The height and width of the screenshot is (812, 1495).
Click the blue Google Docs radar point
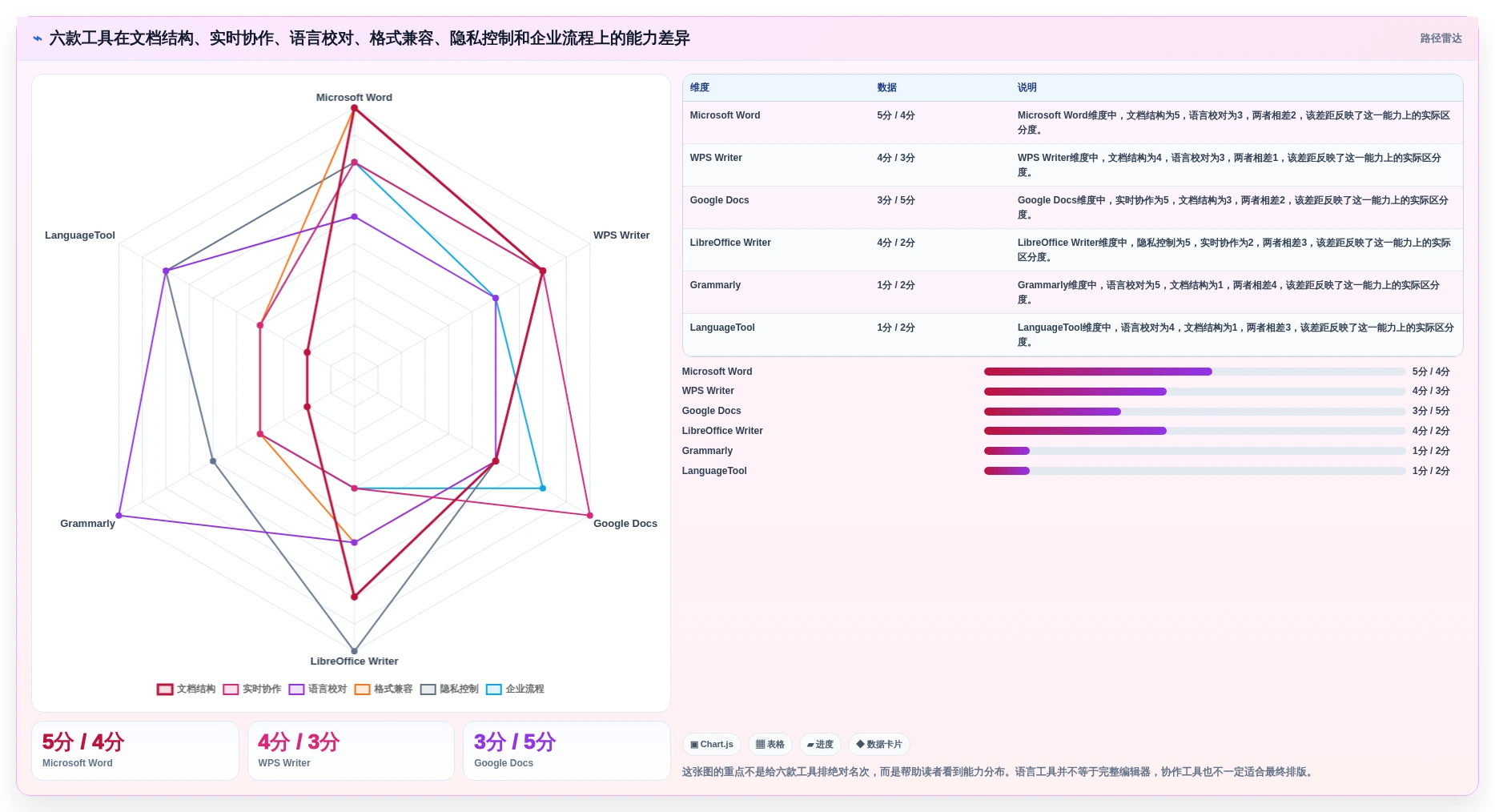click(x=543, y=488)
